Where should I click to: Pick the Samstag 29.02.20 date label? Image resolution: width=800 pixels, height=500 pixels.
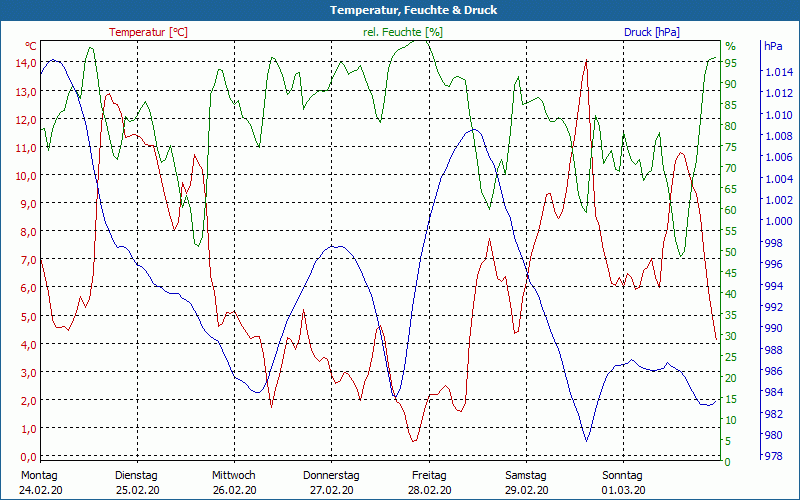[x=525, y=482]
